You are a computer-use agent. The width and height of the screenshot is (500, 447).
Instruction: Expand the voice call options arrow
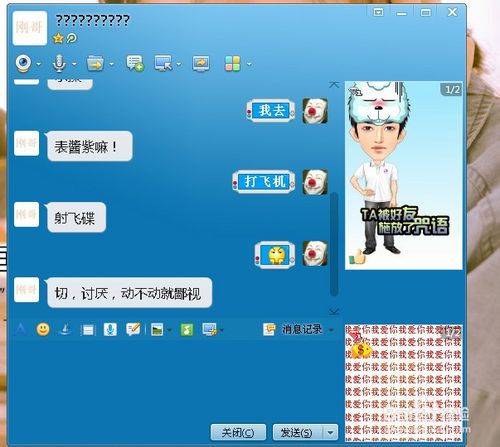[x=74, y=64]
